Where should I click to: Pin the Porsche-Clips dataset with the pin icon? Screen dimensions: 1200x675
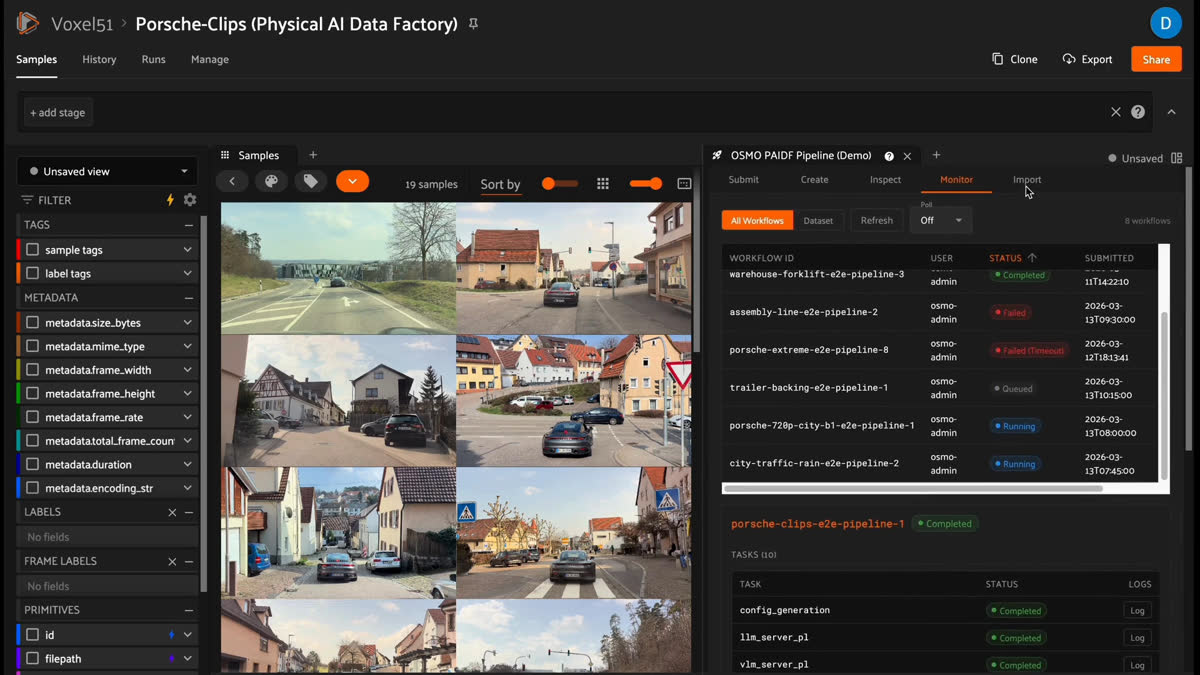coord(473,24)
